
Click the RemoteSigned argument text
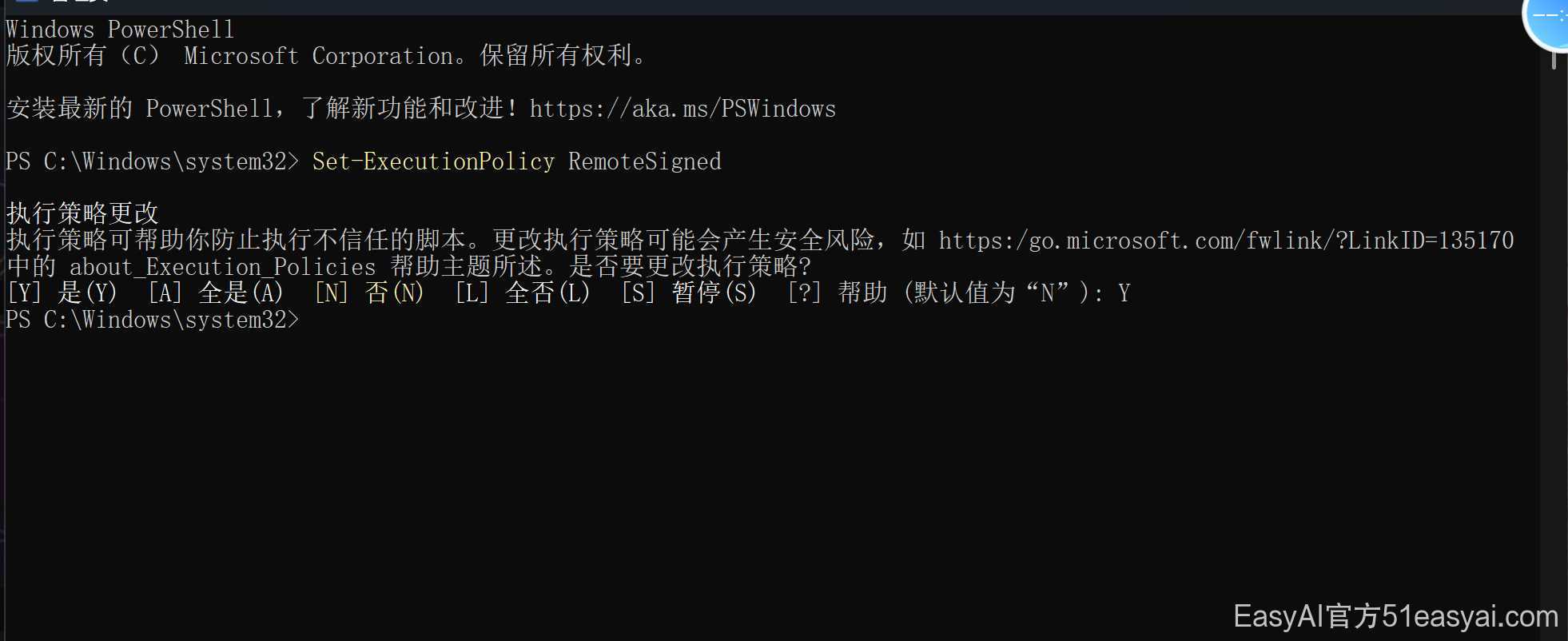[x=645, y=161]
